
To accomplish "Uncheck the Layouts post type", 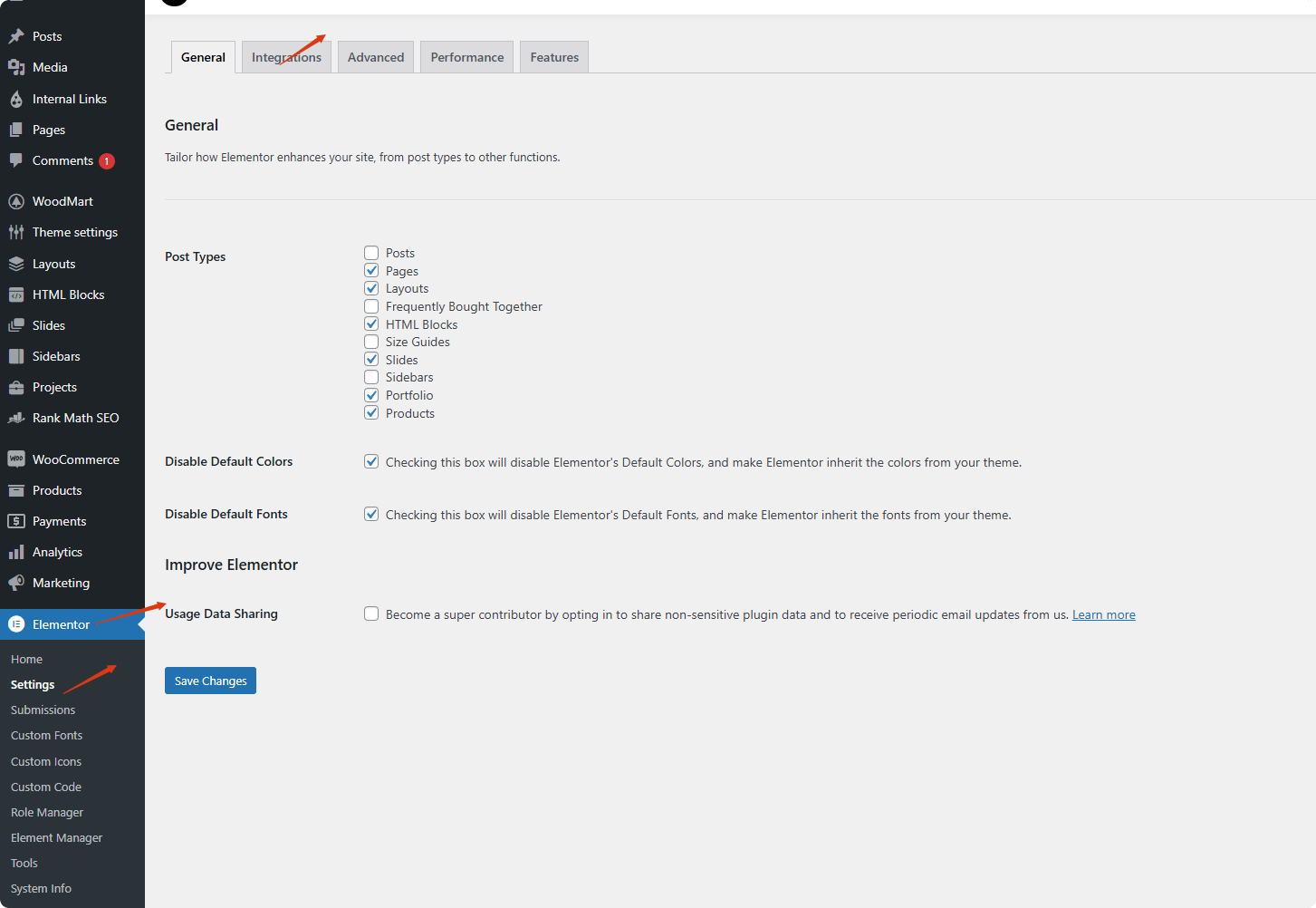I will [371, 288].
